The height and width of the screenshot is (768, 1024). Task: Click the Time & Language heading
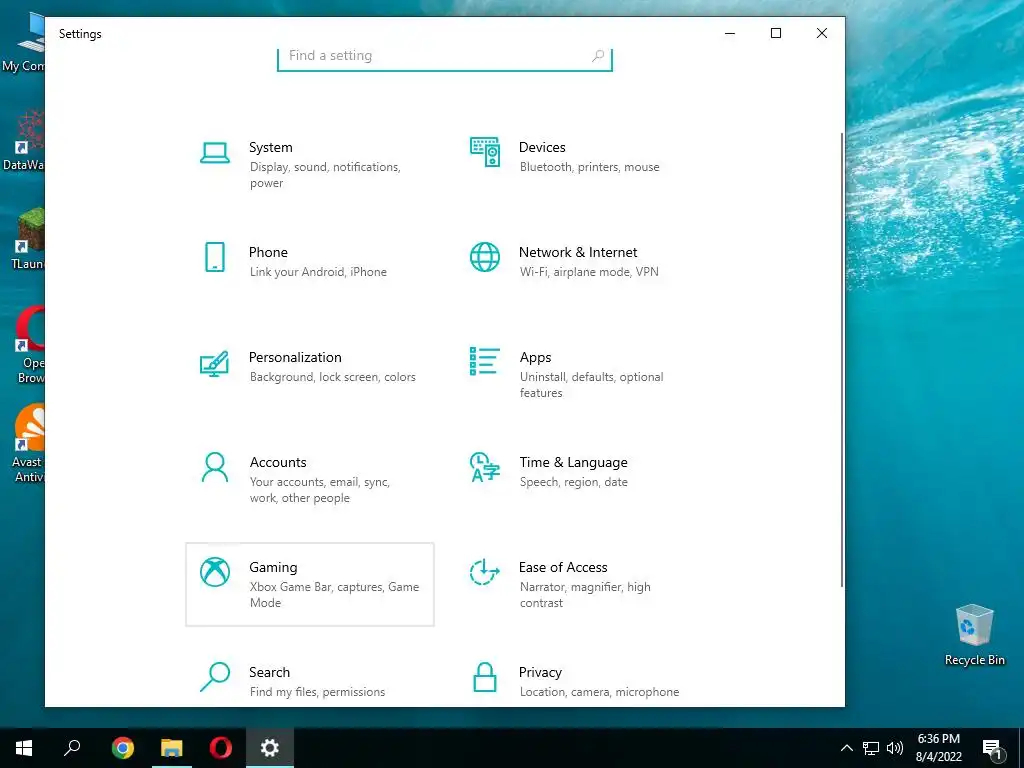click(x=573, y=462)
